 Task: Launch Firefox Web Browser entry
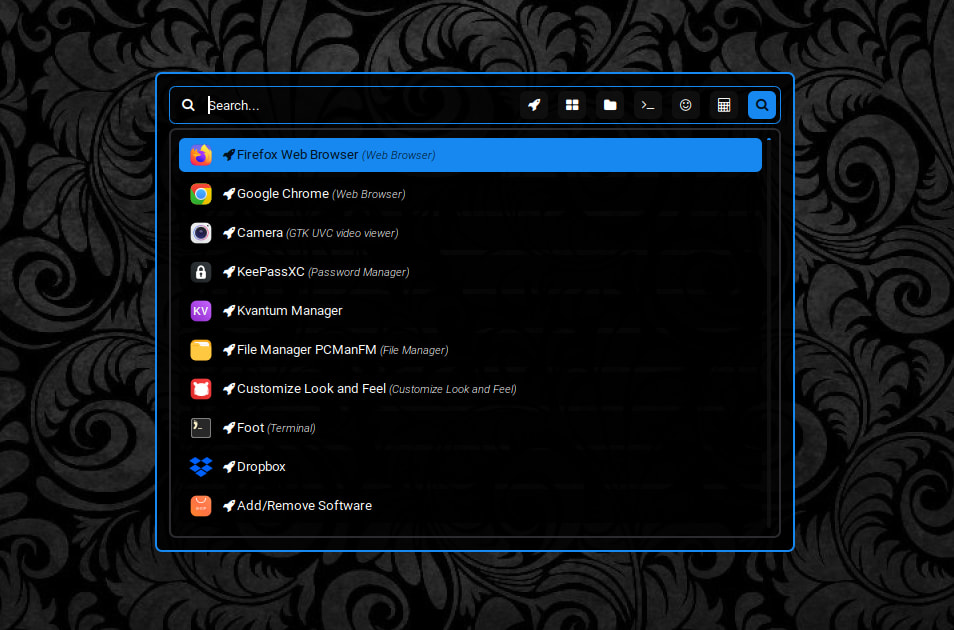click(x=470, y=155)
